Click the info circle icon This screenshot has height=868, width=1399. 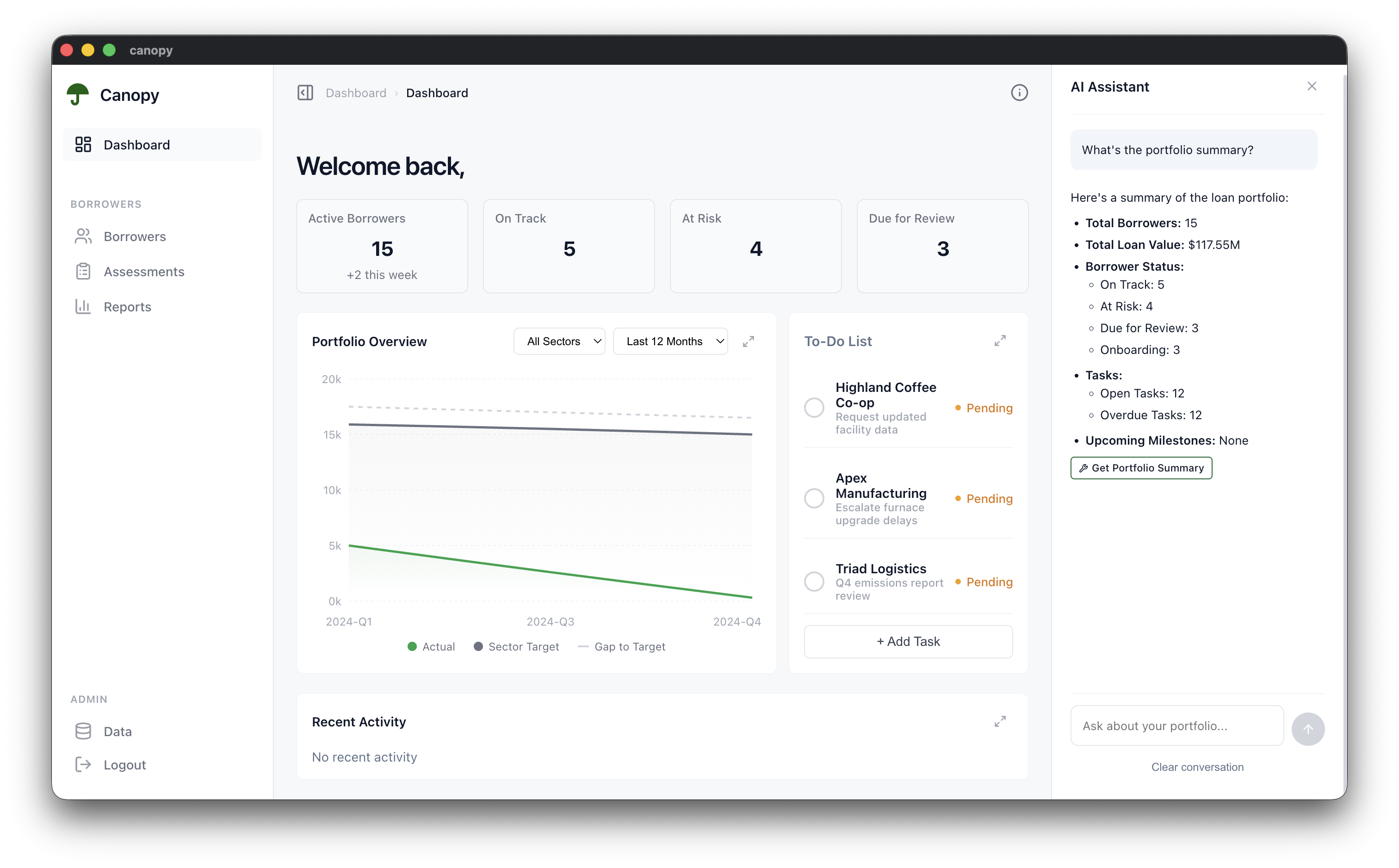1019,93
